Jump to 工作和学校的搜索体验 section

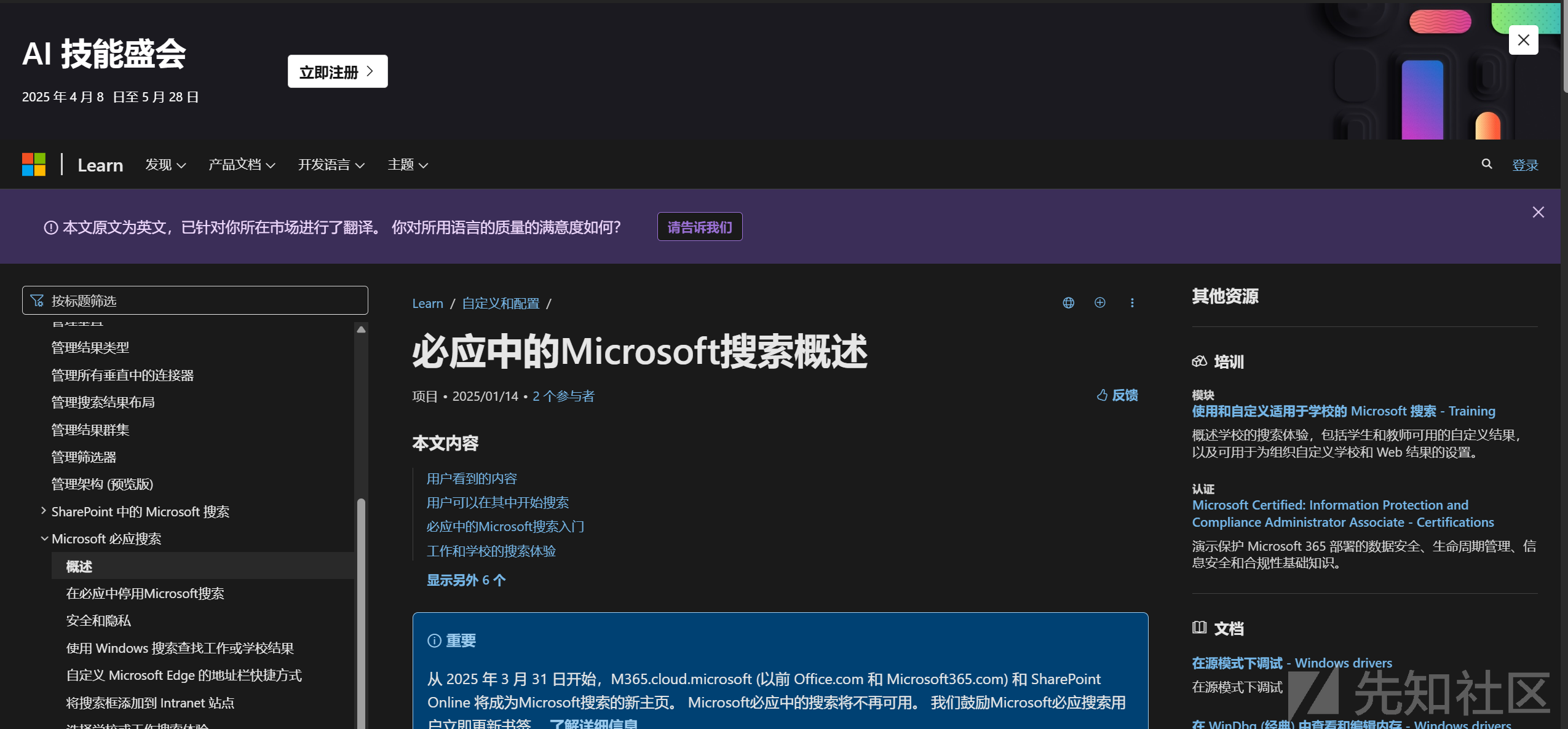pyautogui.click(x=491, y=551)
